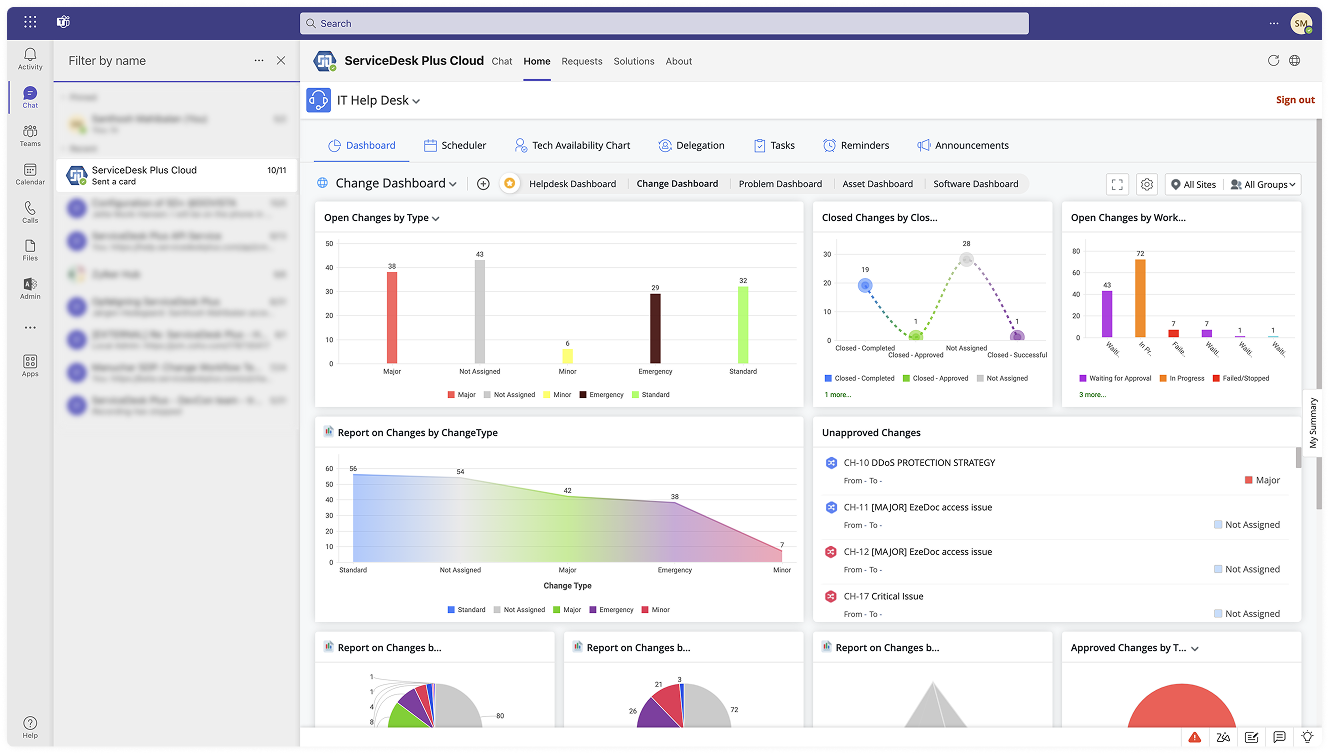This screenshot has width=1329, height=754.
Task: Expand the Change Dashboard selector
Action: click(x=396, y=184)
